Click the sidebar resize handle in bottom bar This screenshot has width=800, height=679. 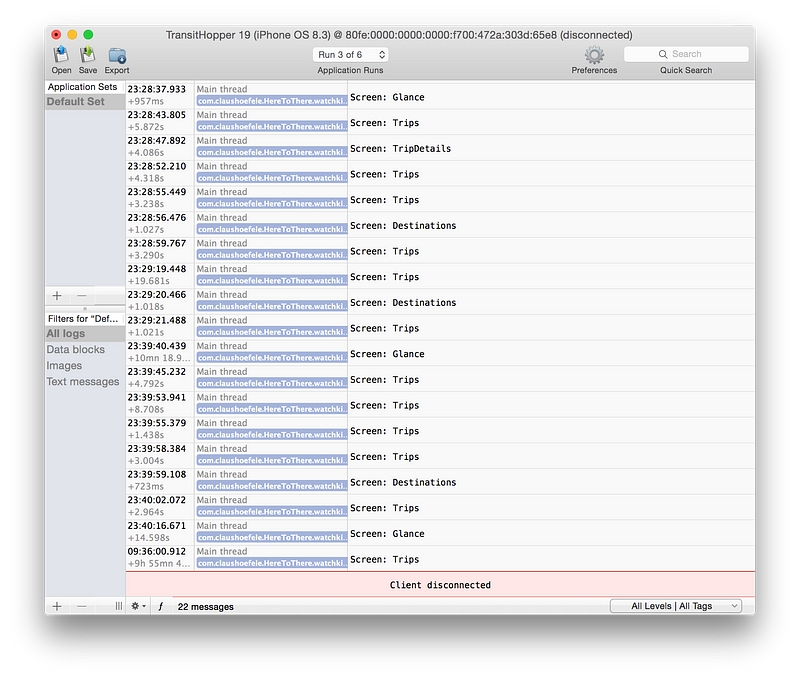(118, 606)
